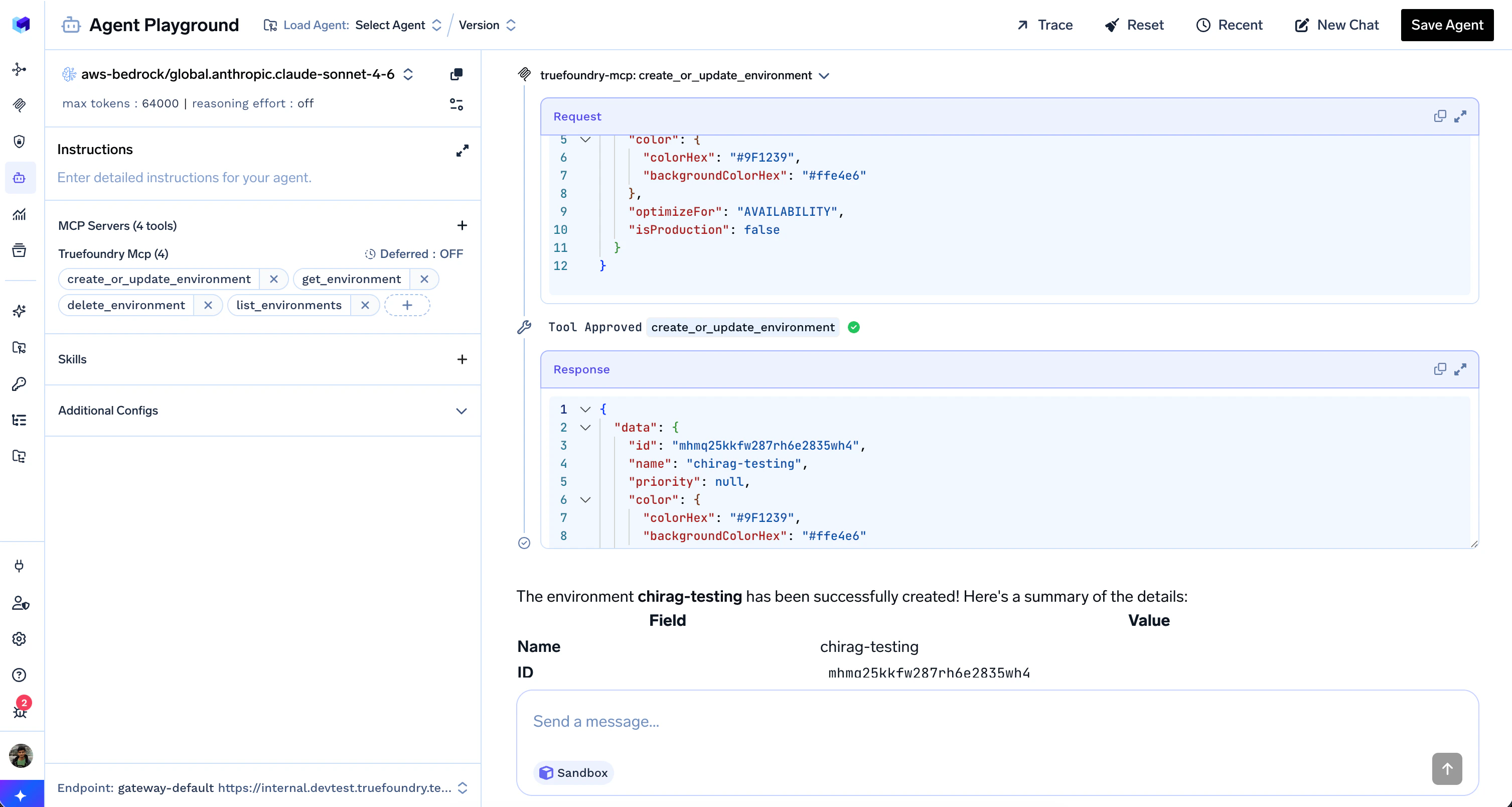Open the model selector dropdown

tap(248, 74)
